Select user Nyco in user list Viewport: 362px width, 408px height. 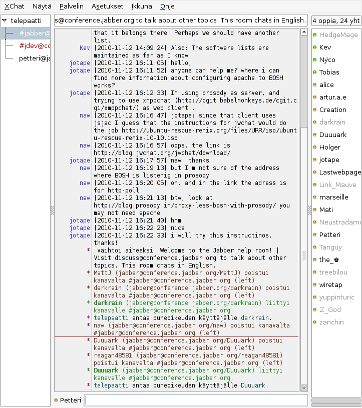[327, 60]
